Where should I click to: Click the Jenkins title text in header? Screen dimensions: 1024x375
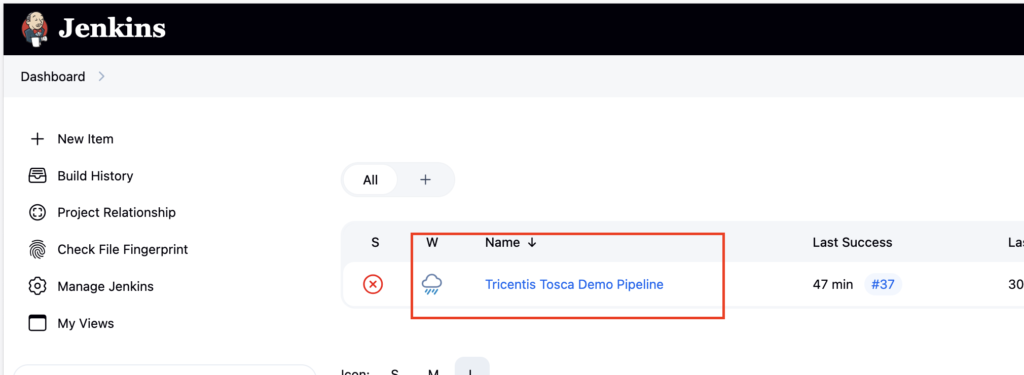112,29
